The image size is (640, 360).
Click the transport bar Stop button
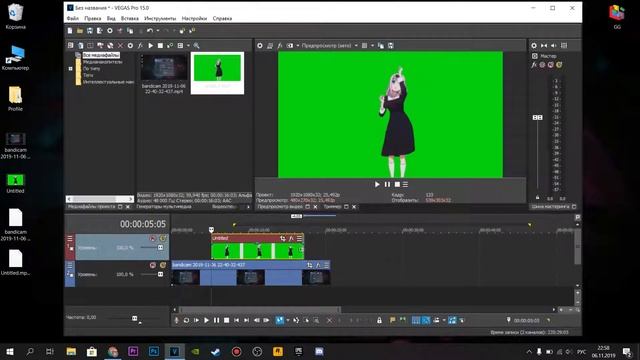pyautogui.click(x=227, y=320)
